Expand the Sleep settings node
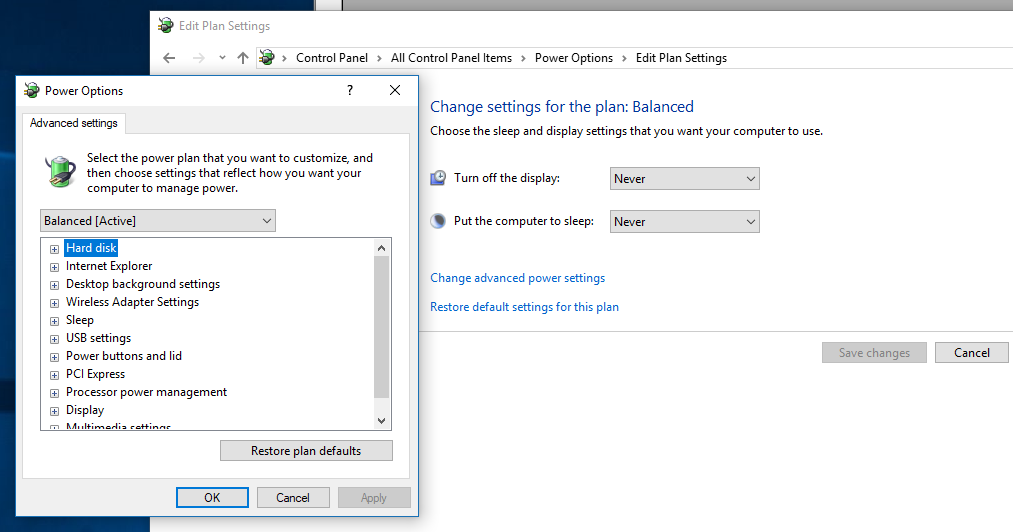 [55, 320]
